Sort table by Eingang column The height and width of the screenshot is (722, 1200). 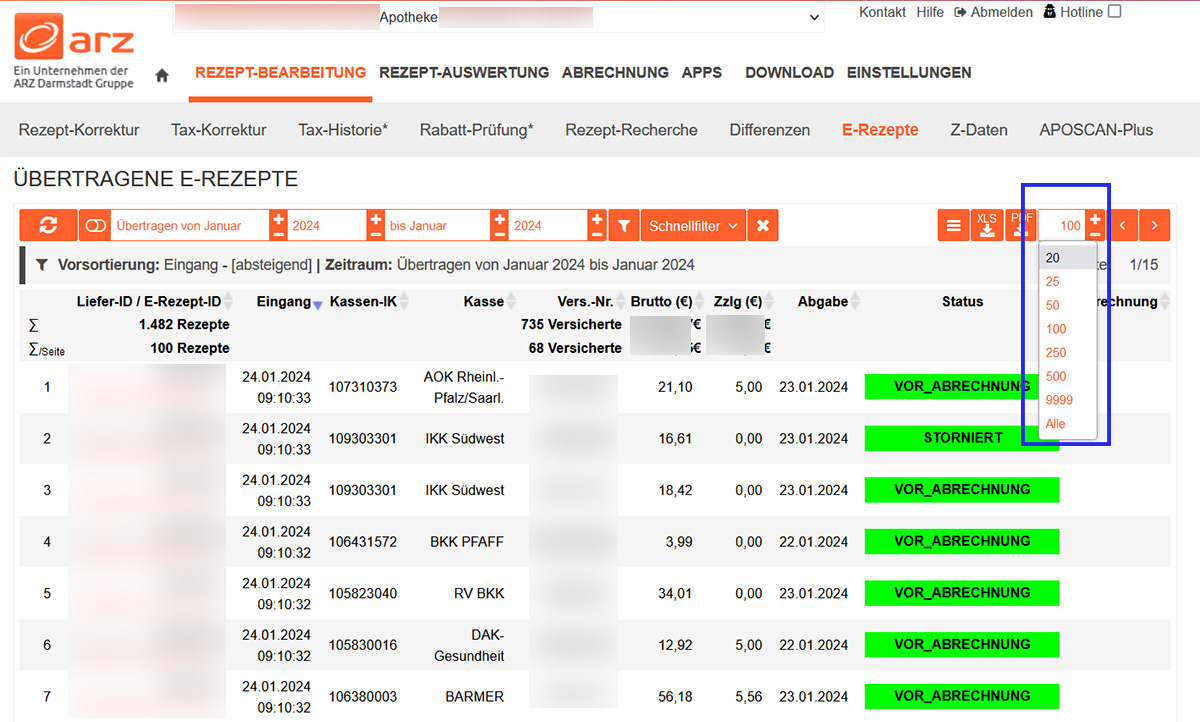[283, 302]
